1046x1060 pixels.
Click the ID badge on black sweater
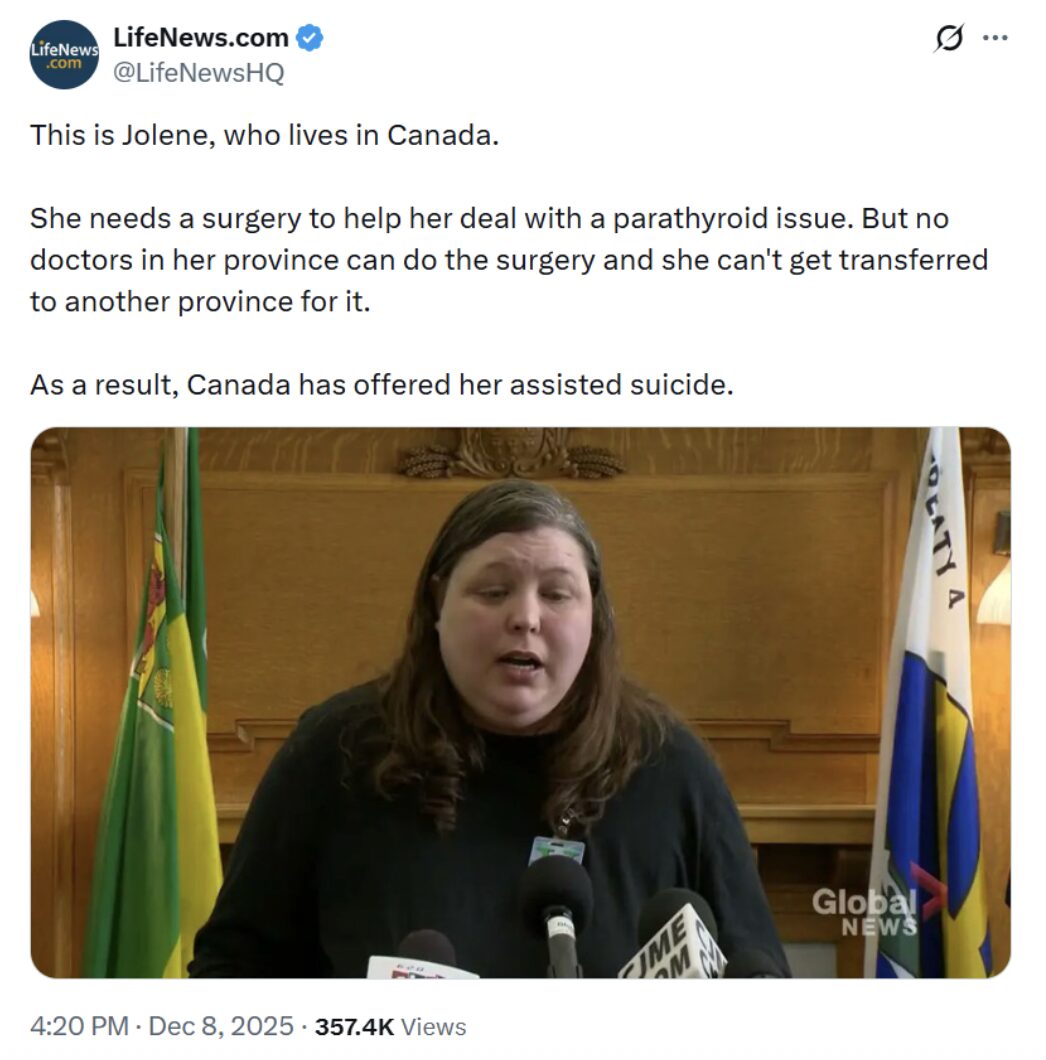pyautogui.click(x=556, y=849)
